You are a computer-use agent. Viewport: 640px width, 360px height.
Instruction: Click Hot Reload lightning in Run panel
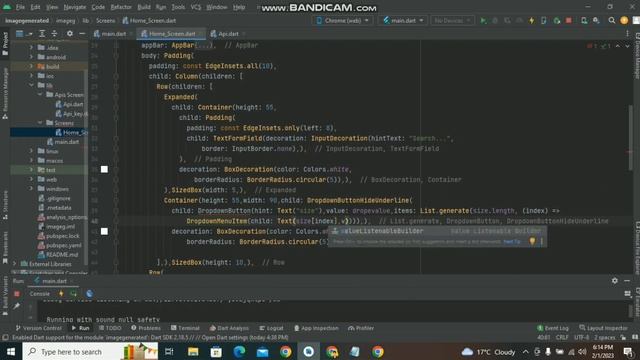[61, 293]
